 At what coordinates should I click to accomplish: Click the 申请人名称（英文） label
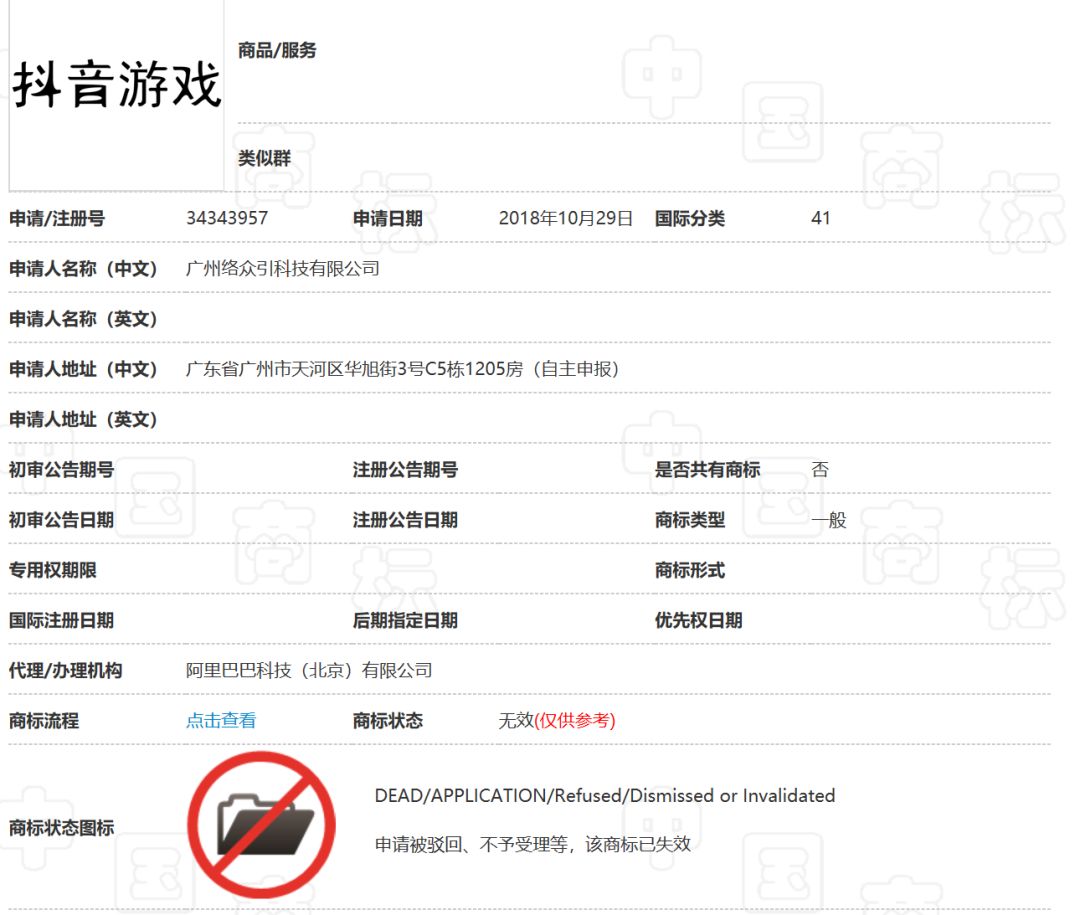coord(83,319)
